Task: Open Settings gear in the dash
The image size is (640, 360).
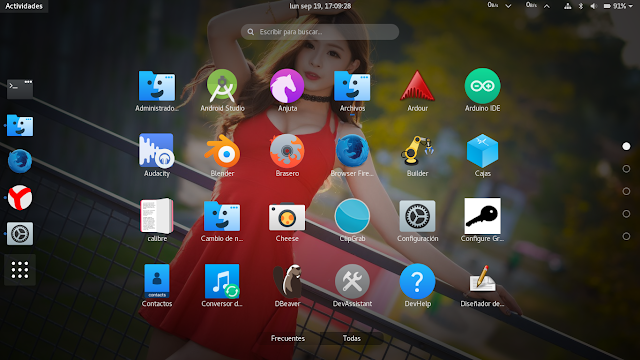Action: point(20,234)
